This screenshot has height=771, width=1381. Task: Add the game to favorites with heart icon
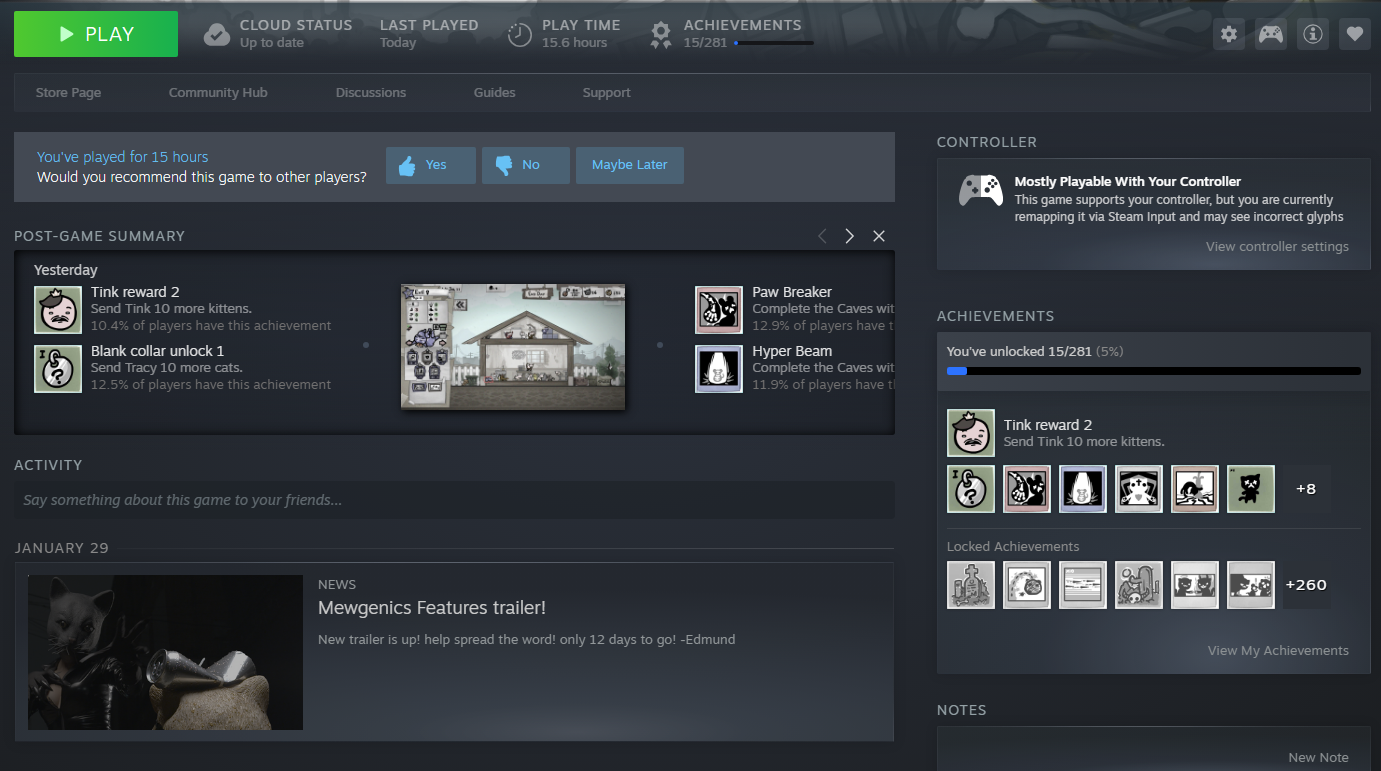tap(1355, 34)
